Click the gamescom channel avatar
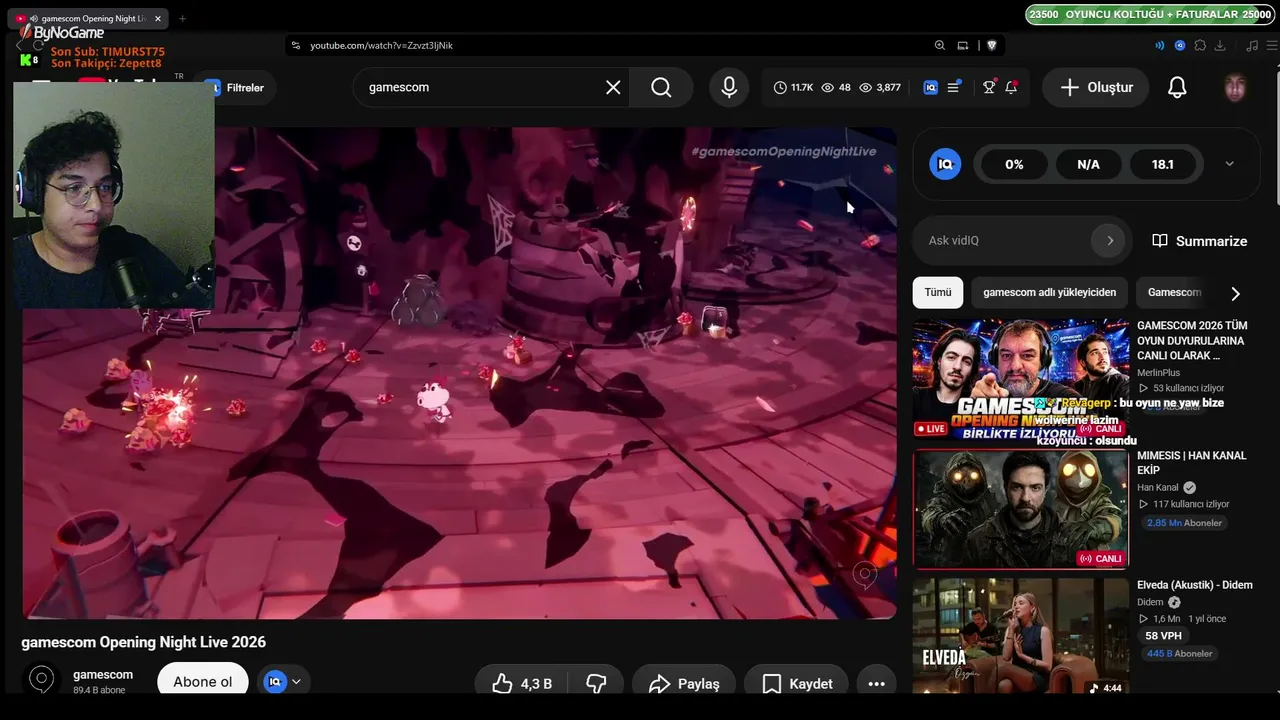Screen dimensions: 1280x720 click(x=41, y=680)
